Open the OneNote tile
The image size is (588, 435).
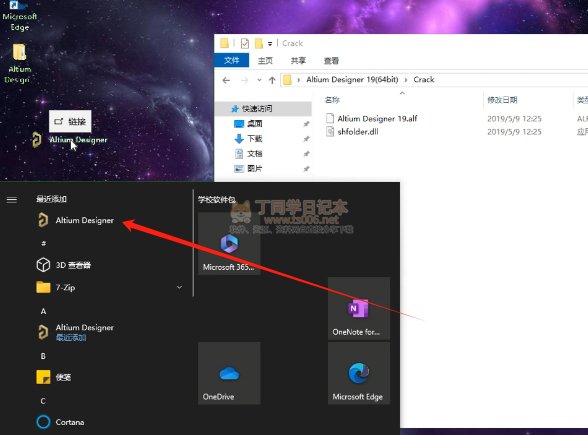pyautogui.click(x=359, y=309)
